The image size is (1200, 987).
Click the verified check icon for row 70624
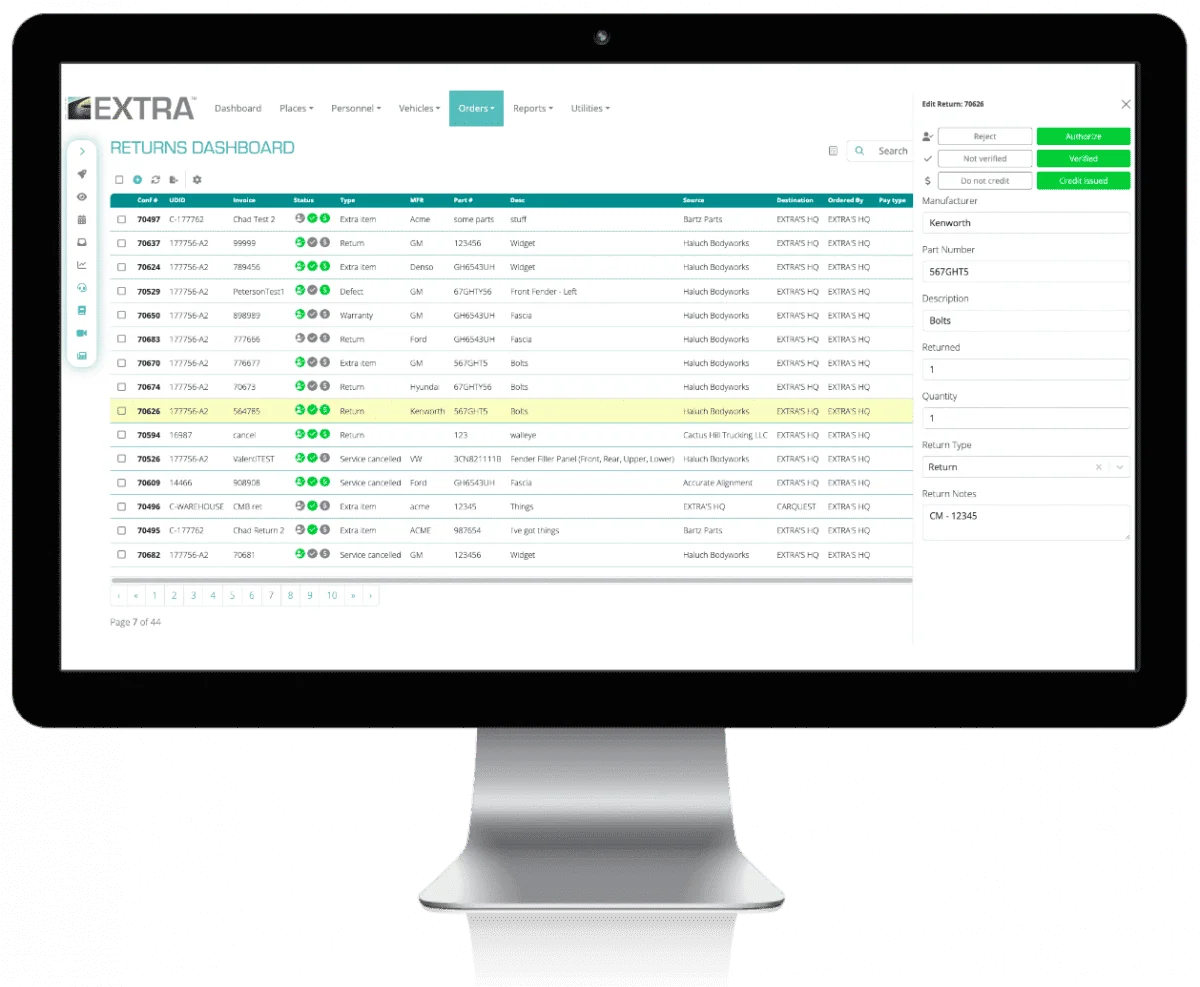[312, 266]
